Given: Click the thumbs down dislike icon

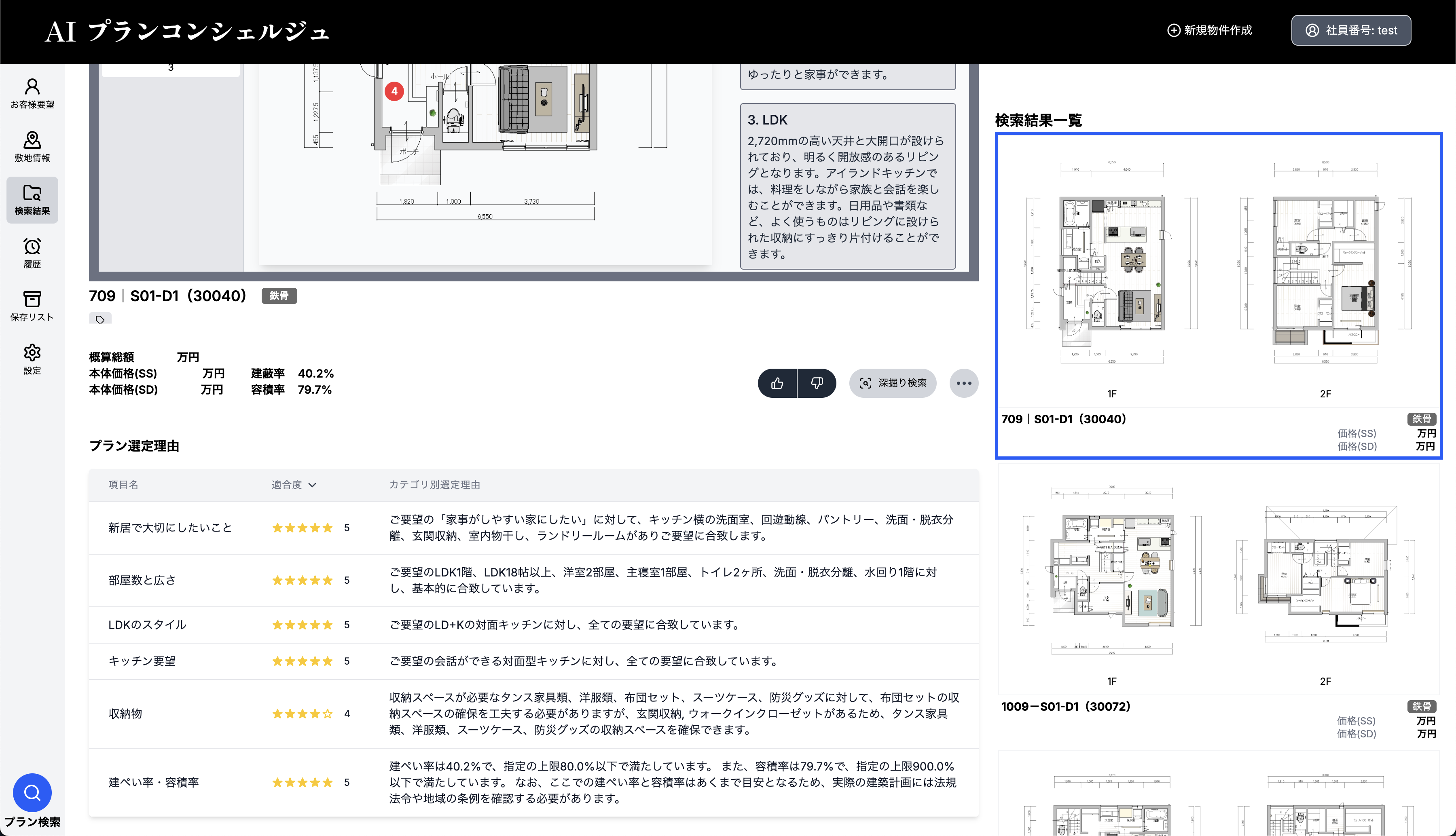Looking at the screenshot, I should click(817, 383).
